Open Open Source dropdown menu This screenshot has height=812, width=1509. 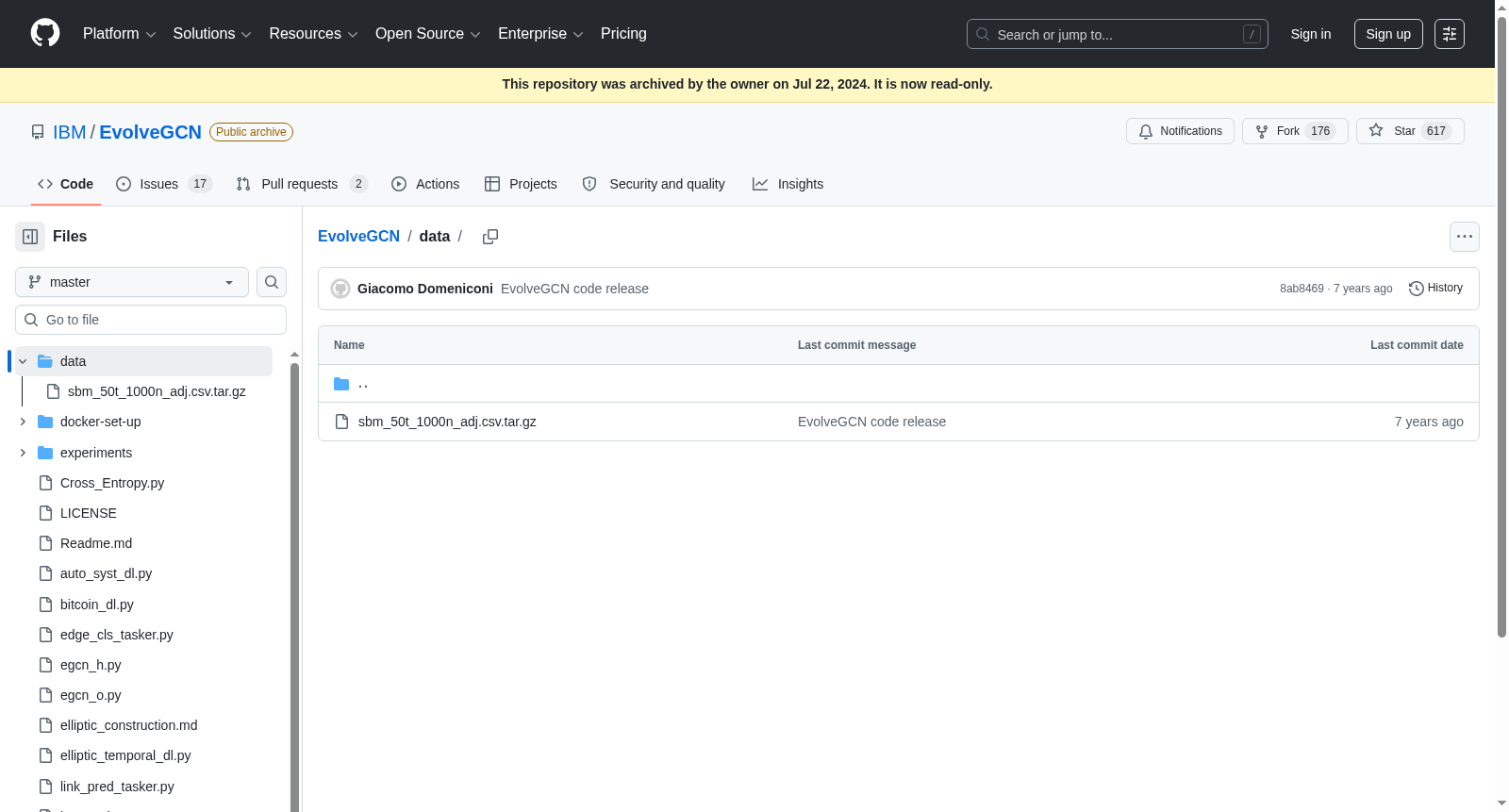click(x=428, y=34)
